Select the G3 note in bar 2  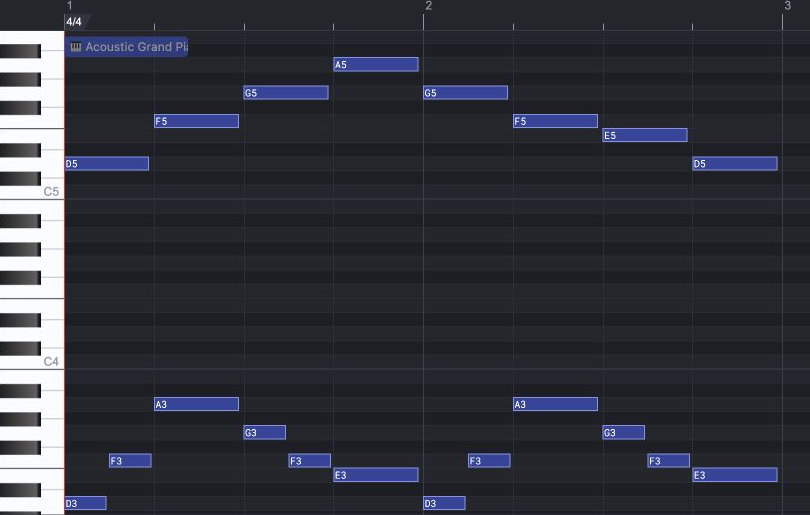(624, 432)
